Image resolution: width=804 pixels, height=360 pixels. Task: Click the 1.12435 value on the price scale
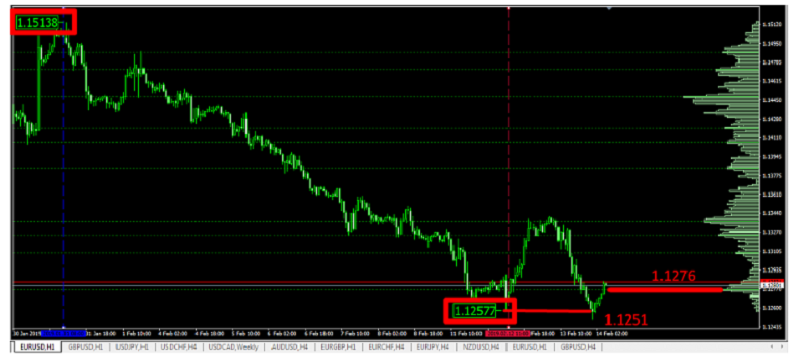(772, 327)
